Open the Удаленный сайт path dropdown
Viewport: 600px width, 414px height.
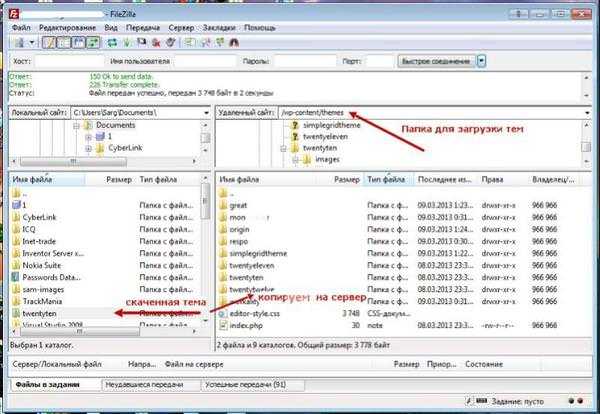(x=587, y=113)
